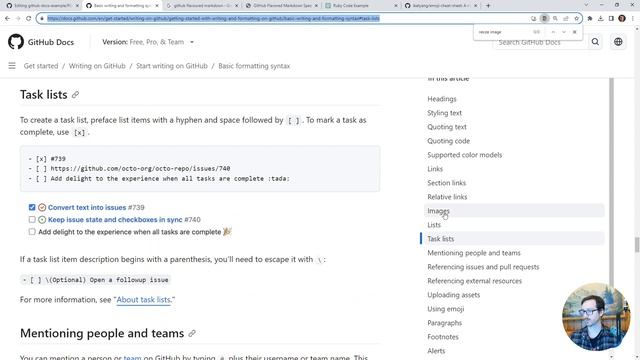
Task: Jump to Styling text section
Action: click(x=444, y=113)
